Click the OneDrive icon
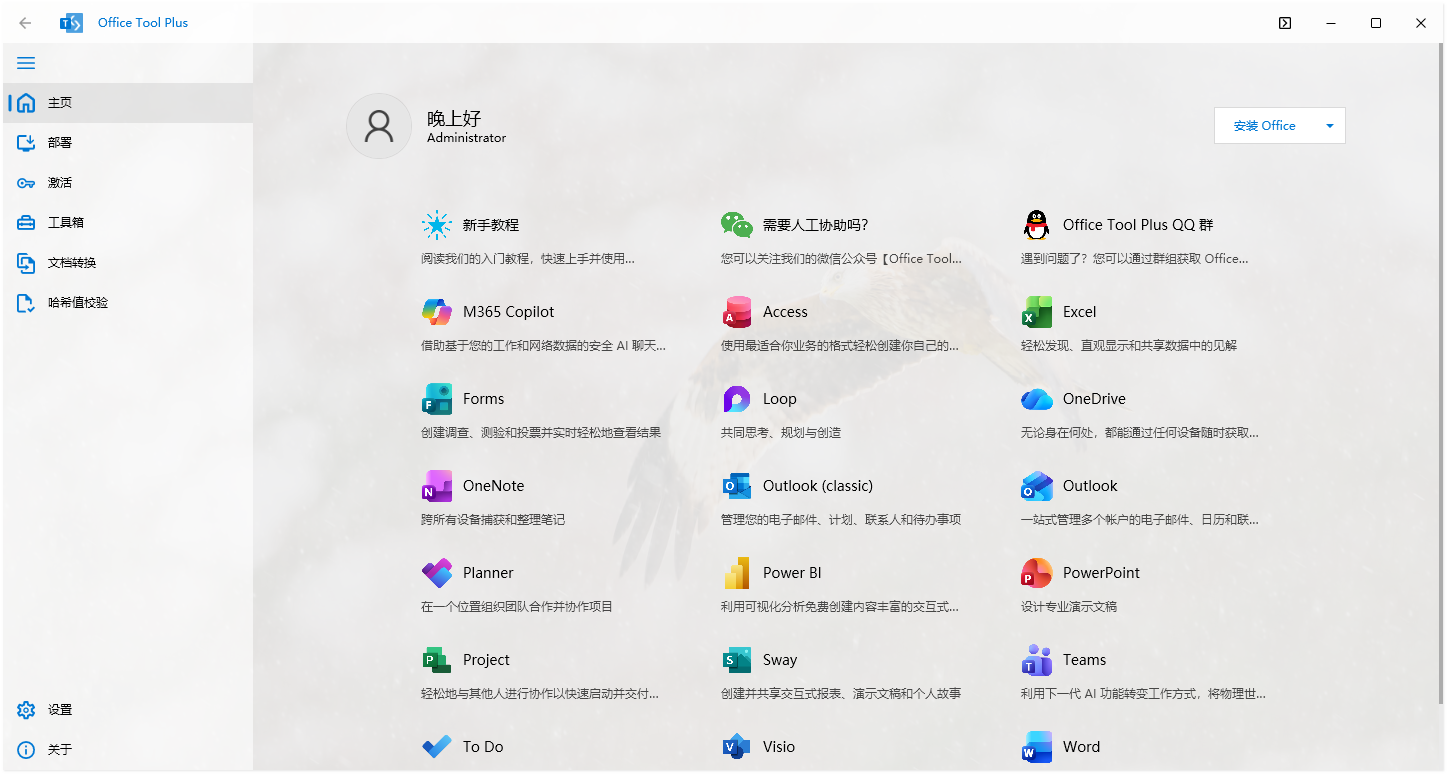This screenshot has width=1447, height=774. [1036, 398]
